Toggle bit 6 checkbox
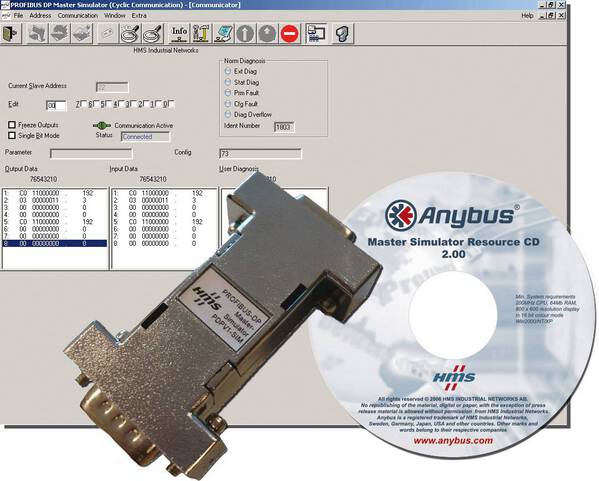Image resolution: width=599 pixels, height=481 pixels. click(x=96, y=104)
